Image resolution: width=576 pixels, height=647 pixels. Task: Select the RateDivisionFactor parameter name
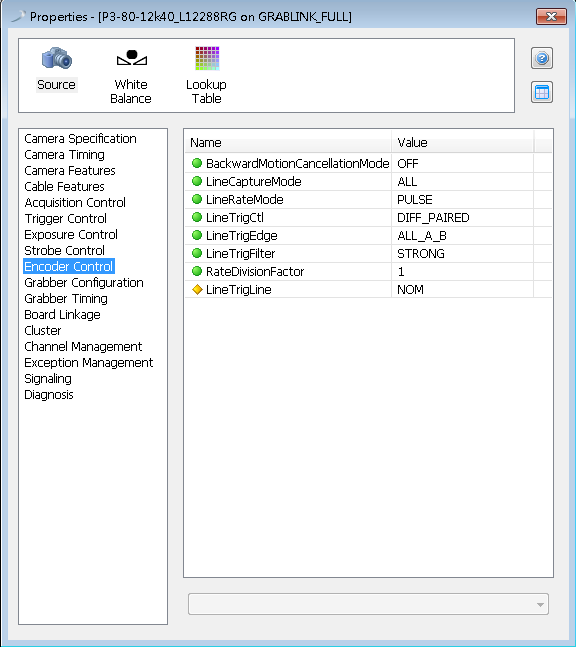[255, 272]
